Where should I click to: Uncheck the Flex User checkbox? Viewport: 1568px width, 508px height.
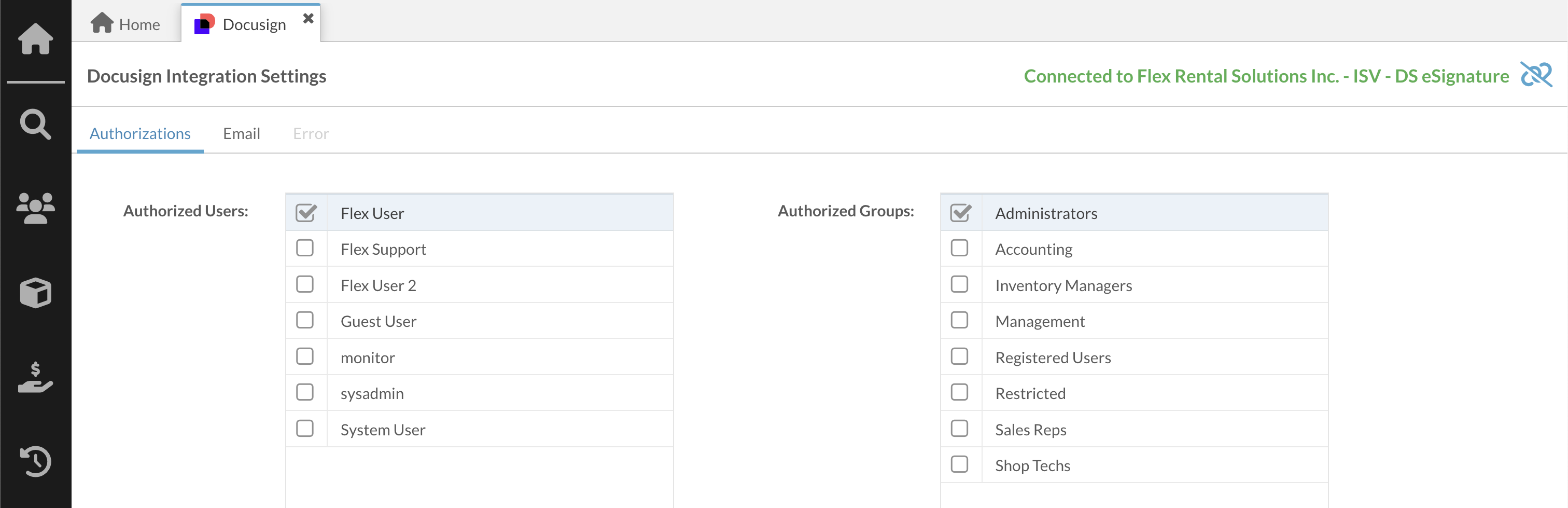(x=305, y=213)
